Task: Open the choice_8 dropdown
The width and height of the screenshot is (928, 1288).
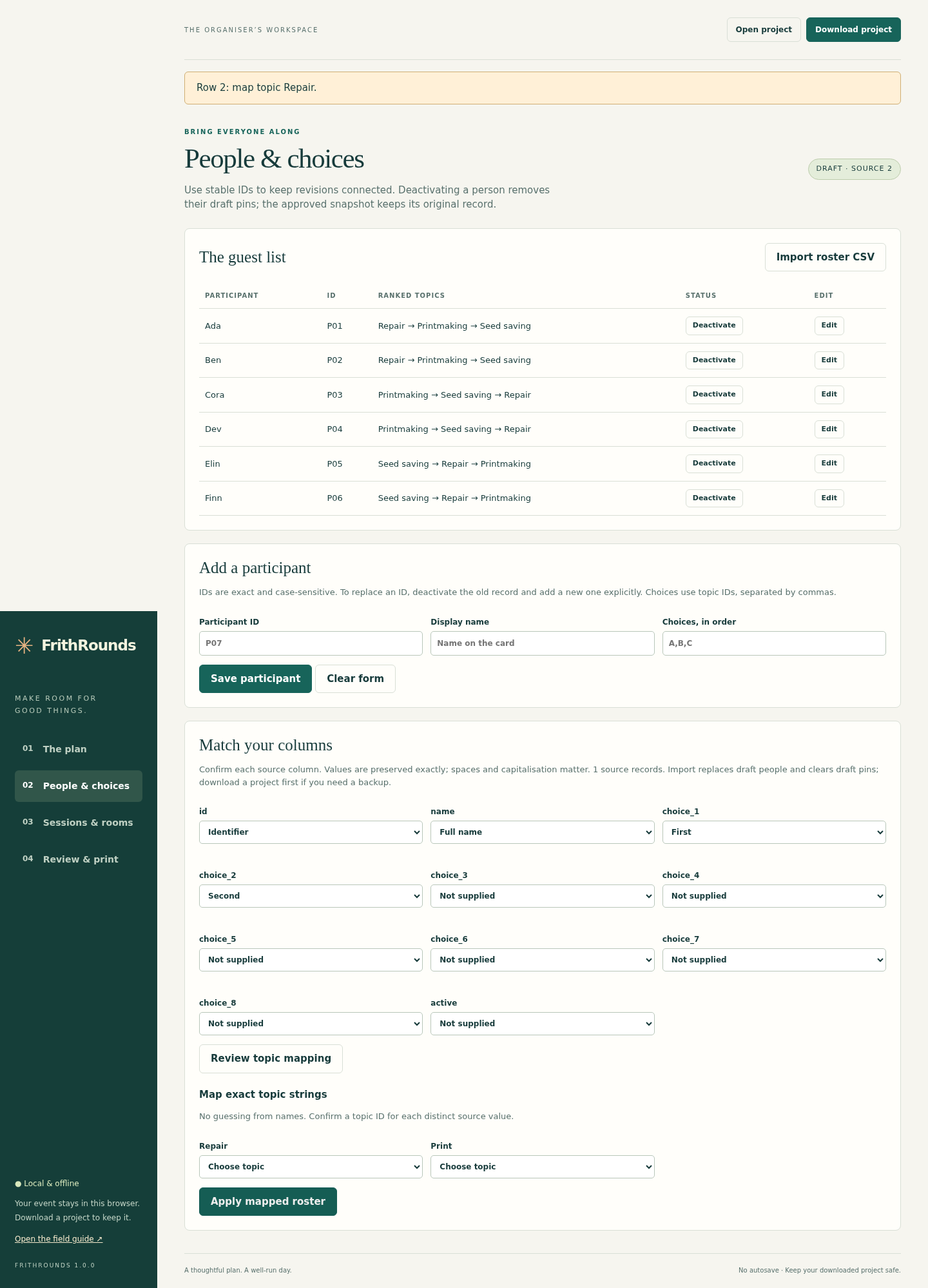Action: pos(311,1024)
